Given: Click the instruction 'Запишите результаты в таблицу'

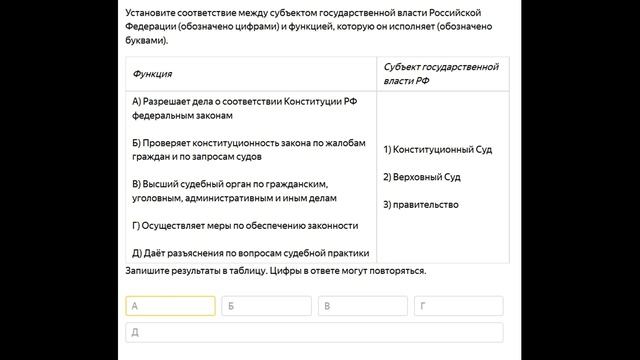Looking at the screenshot, I should [276, 271].
